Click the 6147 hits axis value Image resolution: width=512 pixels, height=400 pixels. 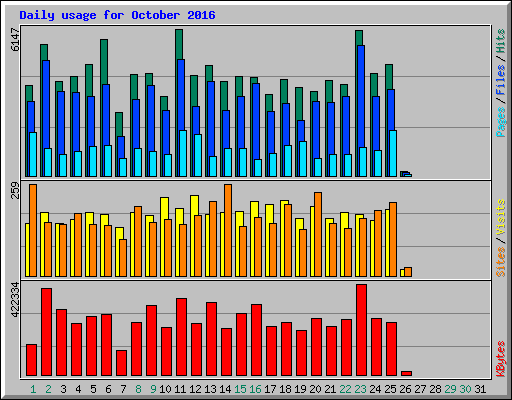[x=16, y=40]
